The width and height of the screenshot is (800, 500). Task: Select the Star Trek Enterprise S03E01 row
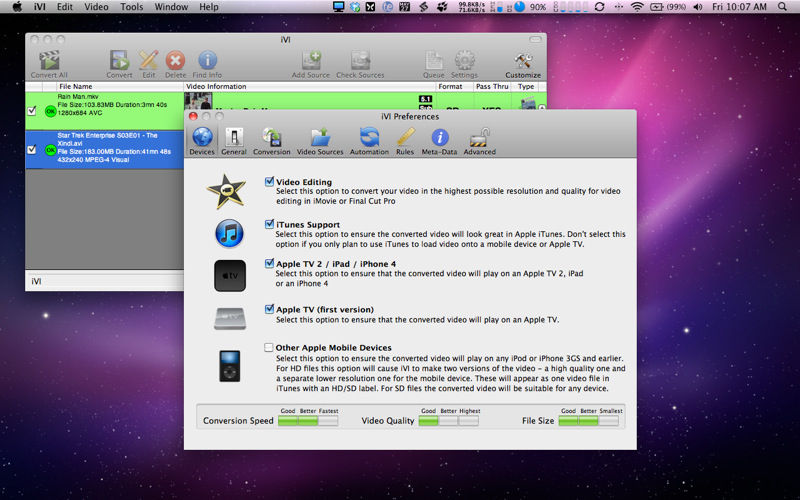click(105, 149)
